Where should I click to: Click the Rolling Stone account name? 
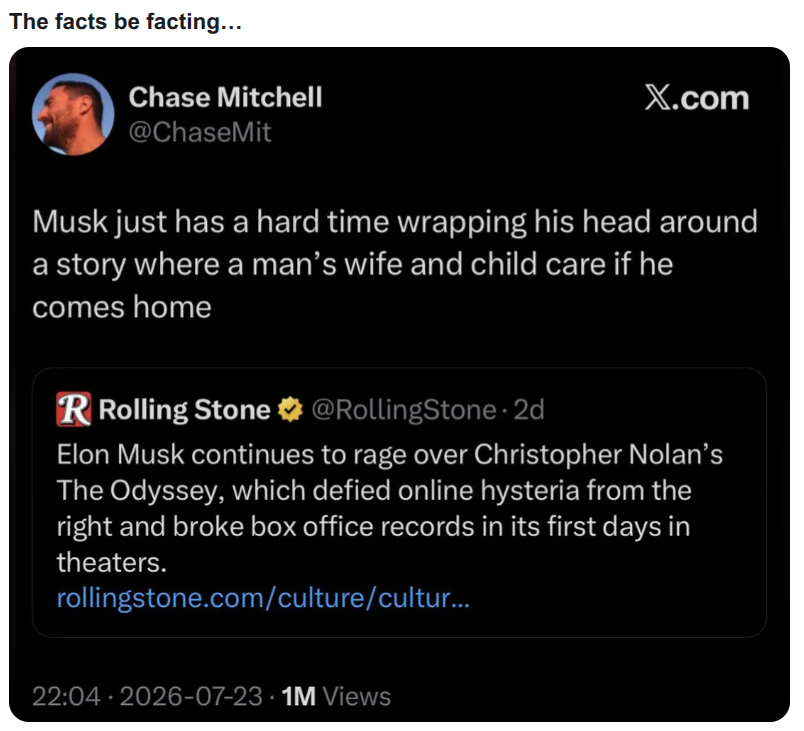click(184, 410)
